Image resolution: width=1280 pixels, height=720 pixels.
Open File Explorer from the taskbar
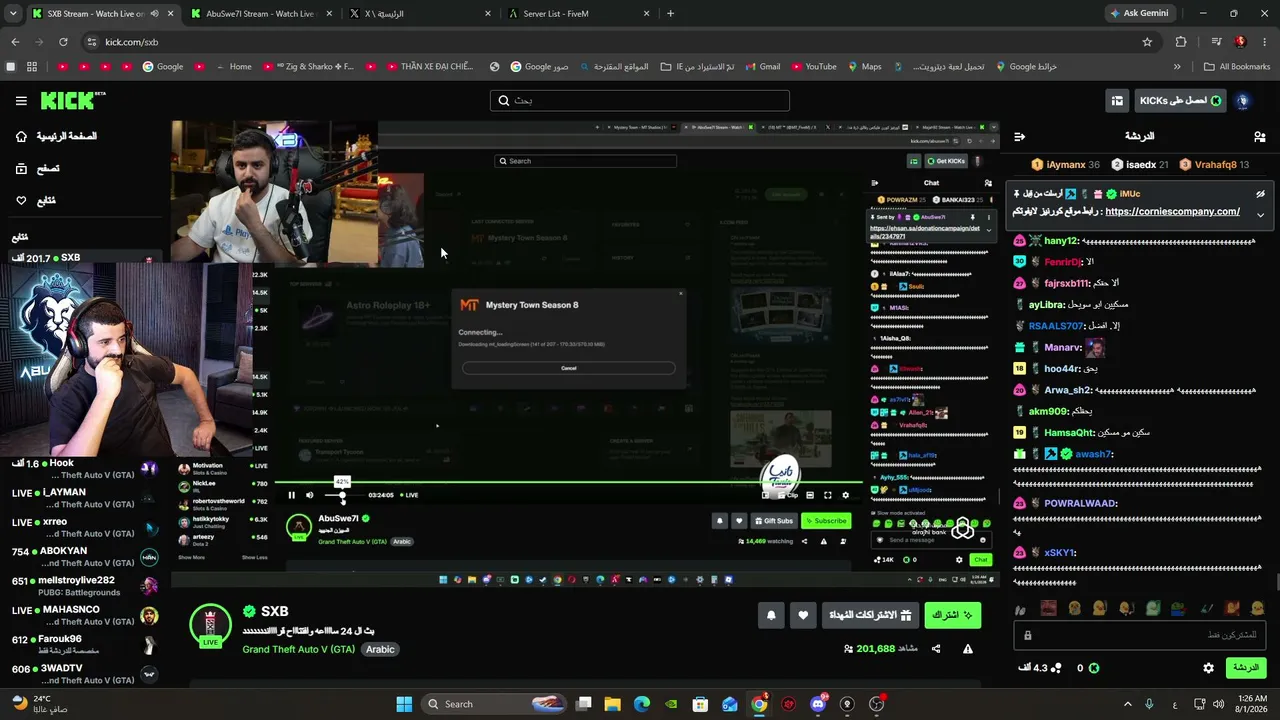tap(613, 704)
